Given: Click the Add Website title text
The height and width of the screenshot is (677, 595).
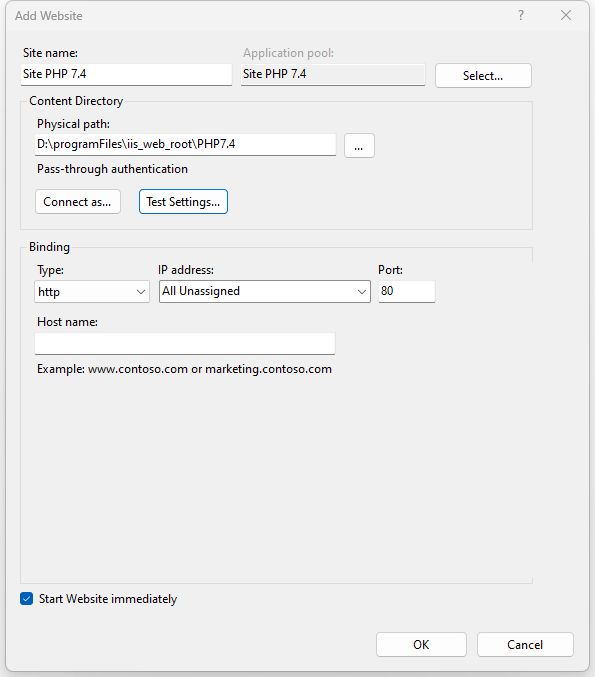Looking at the screenshot, I should [49, 16].
